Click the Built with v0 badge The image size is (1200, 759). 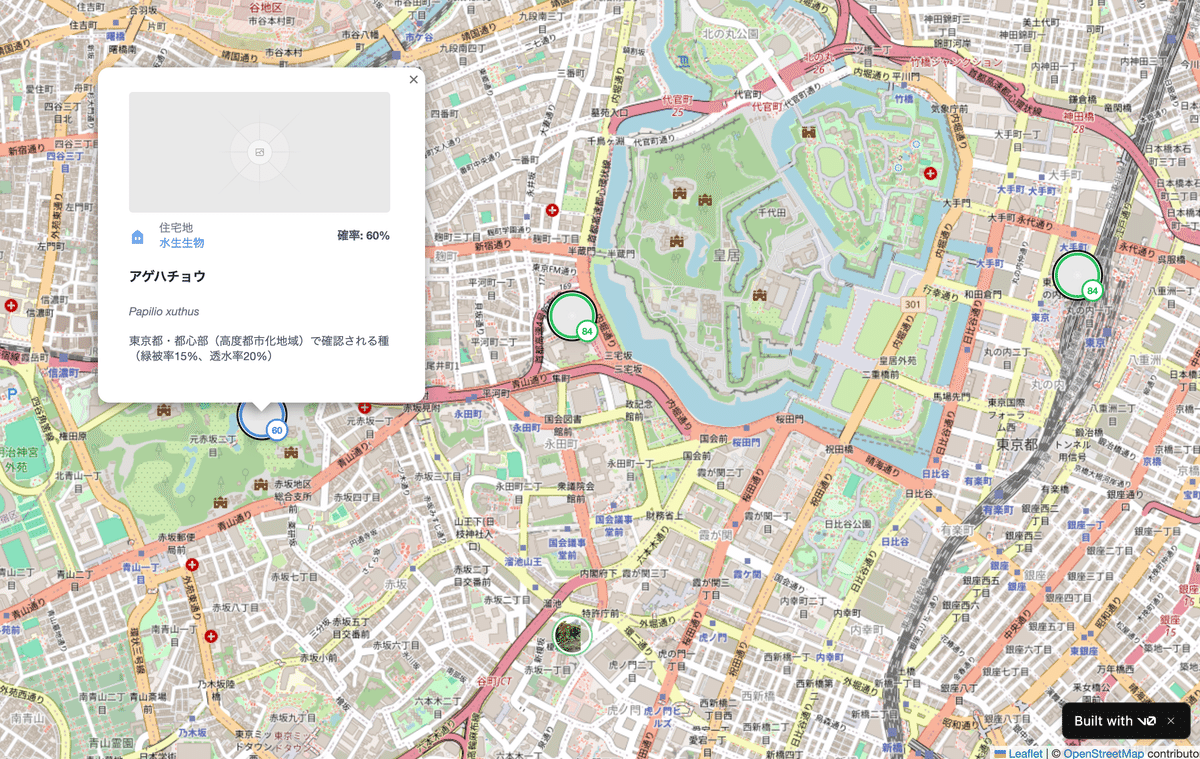pyautogui.click(x=1115, y=721)
